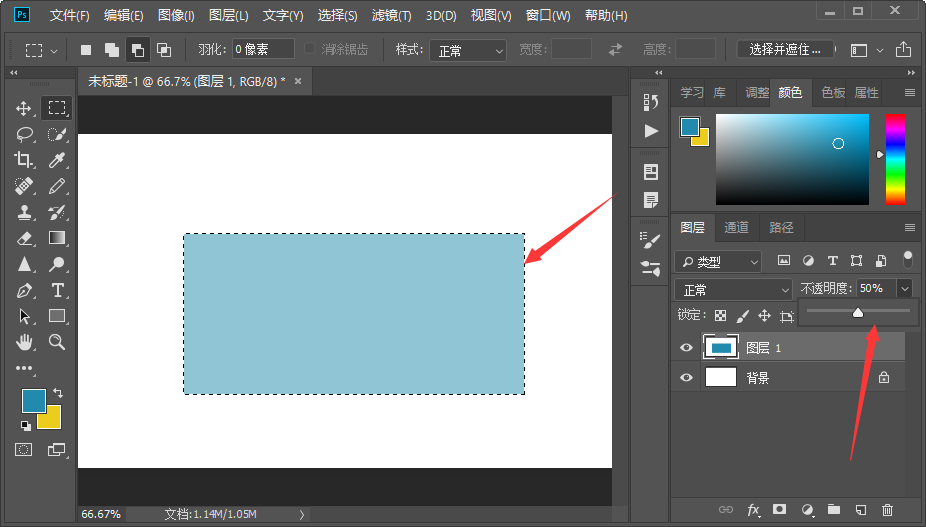Change the screen mode
This screenshot has width=926, height=527.
click(56, 450)
